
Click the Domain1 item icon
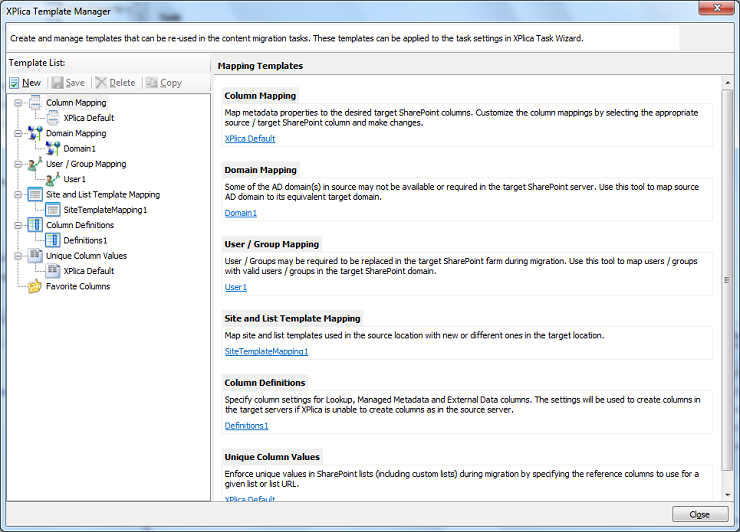click(x=53, y=148)
